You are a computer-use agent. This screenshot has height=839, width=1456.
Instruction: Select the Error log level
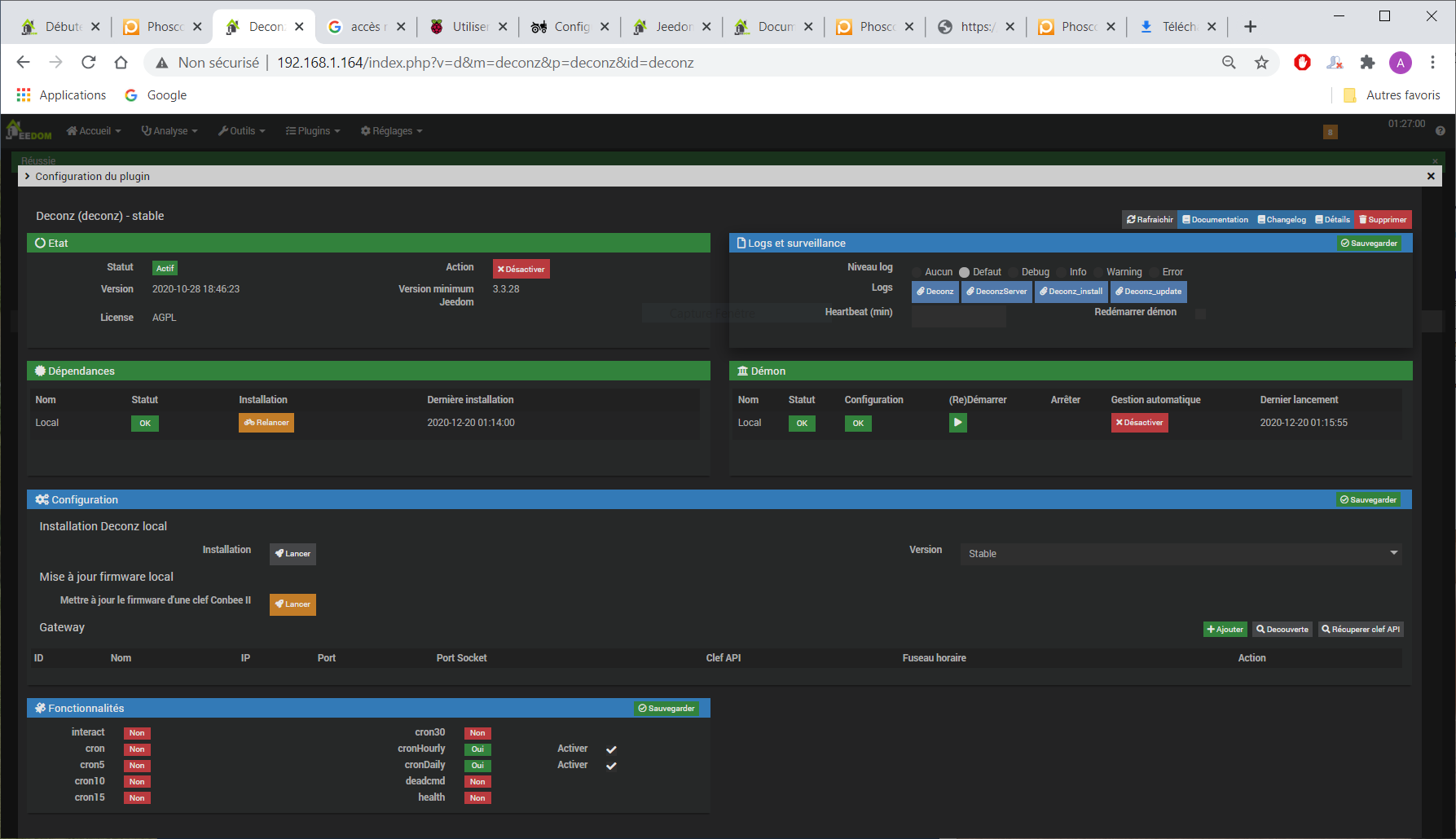click(1154, 272)
